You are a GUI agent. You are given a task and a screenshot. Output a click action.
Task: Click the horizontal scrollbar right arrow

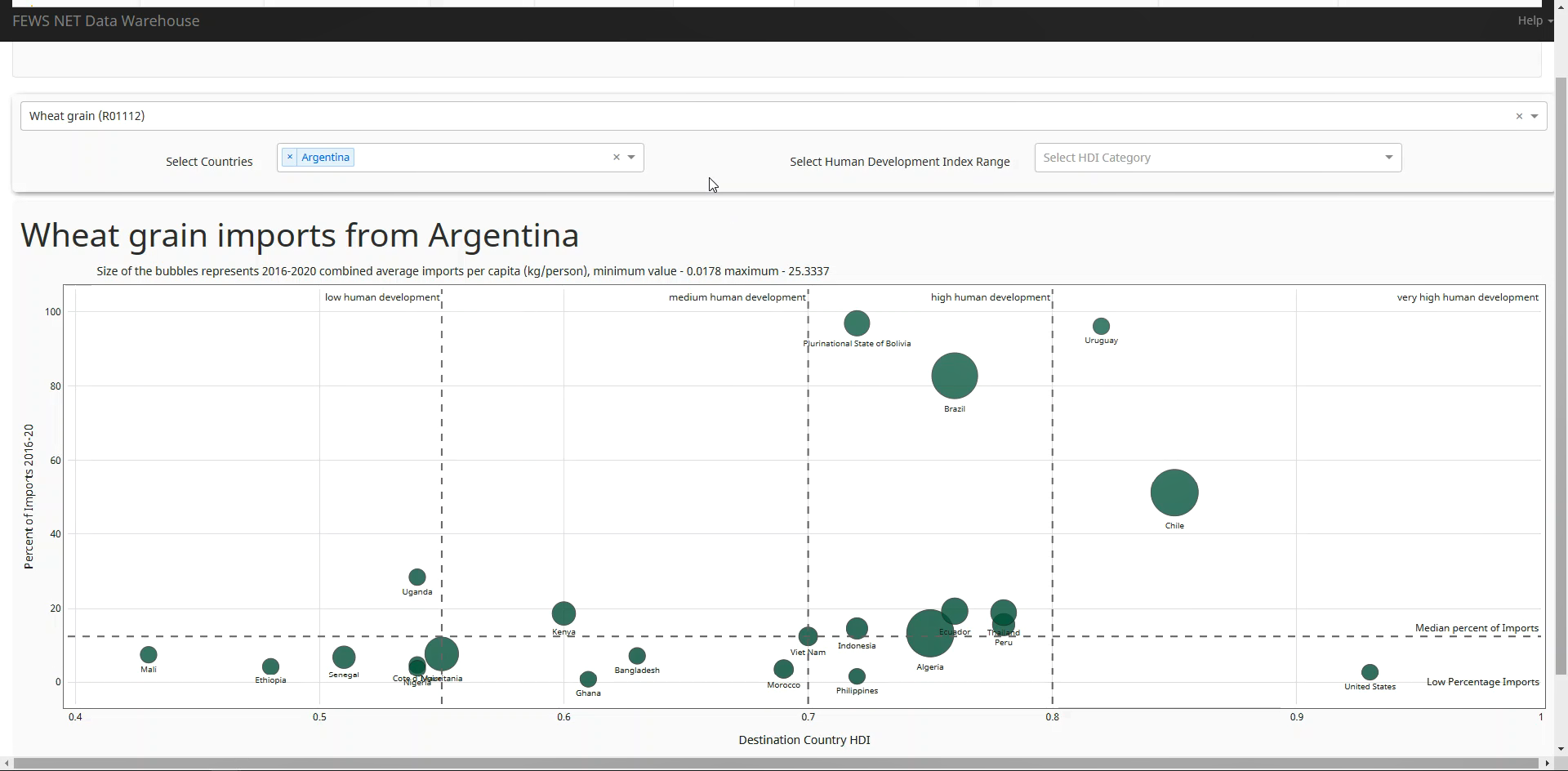[1547, 764]
